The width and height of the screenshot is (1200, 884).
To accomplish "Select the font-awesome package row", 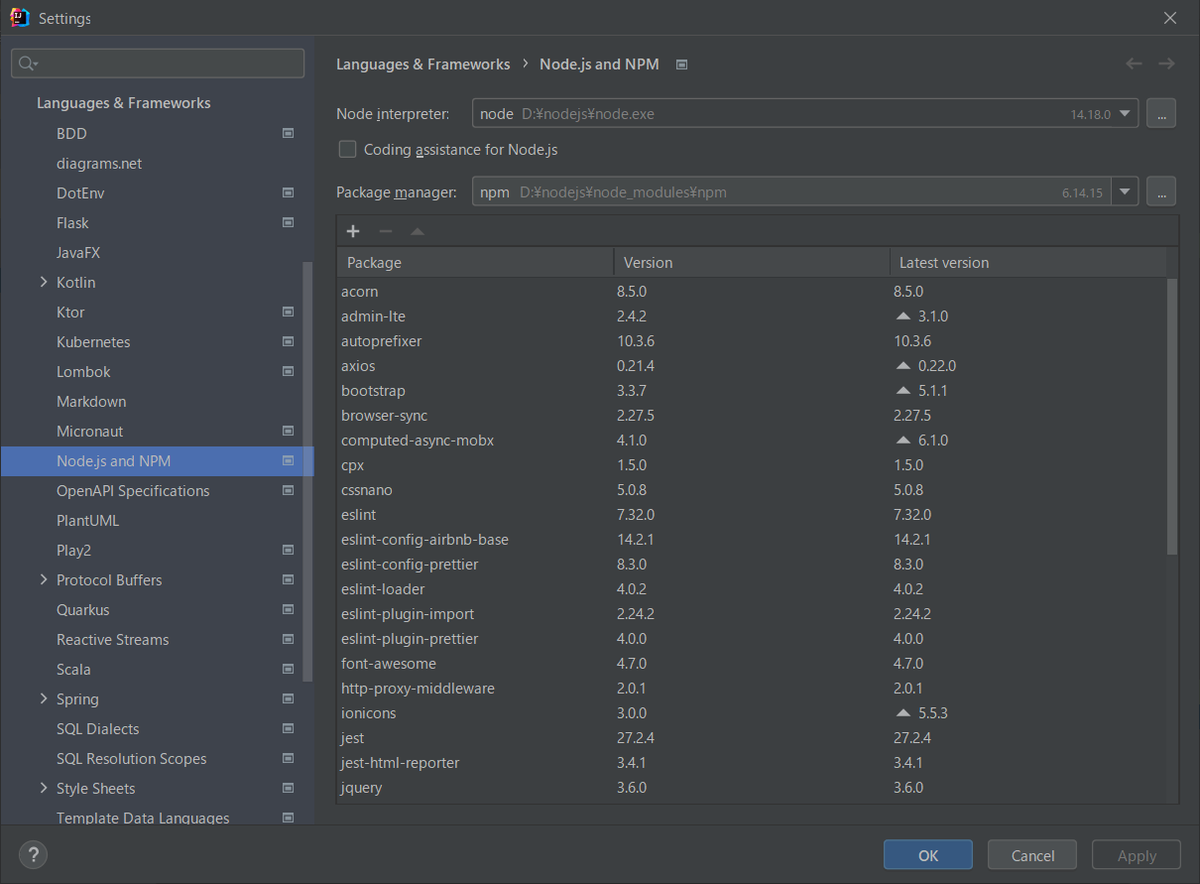I will coord(752,663).
